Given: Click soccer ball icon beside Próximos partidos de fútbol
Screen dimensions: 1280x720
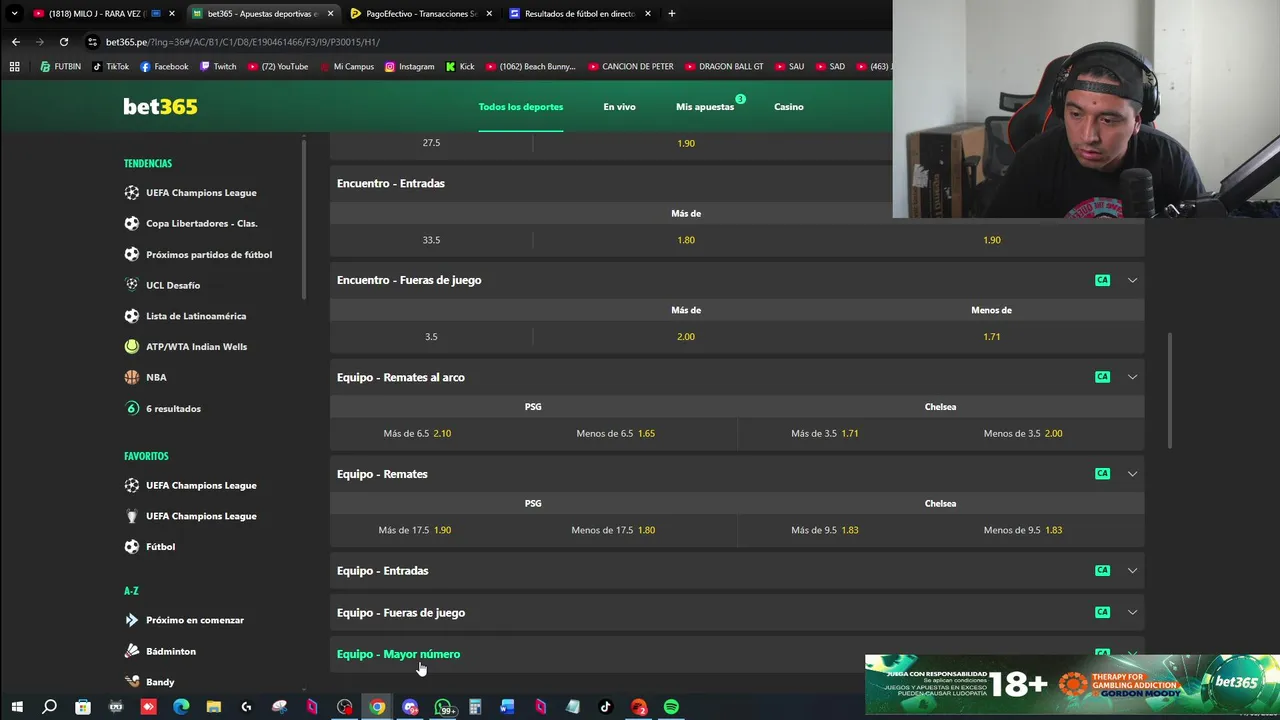Looking at the screenshot, I should point(132,254).
